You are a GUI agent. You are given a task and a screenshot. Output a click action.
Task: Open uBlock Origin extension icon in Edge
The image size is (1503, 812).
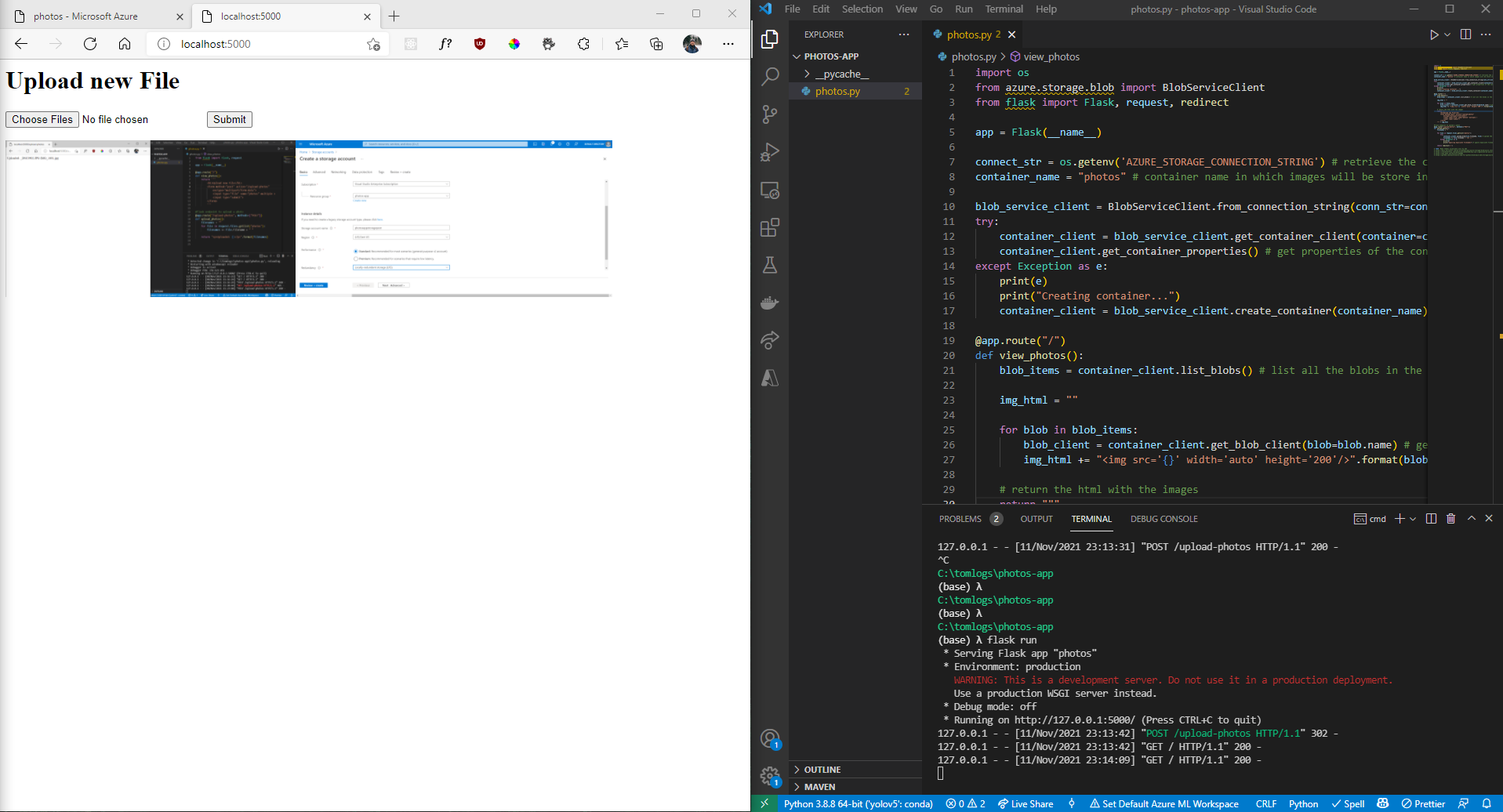[x=480, y=44]
